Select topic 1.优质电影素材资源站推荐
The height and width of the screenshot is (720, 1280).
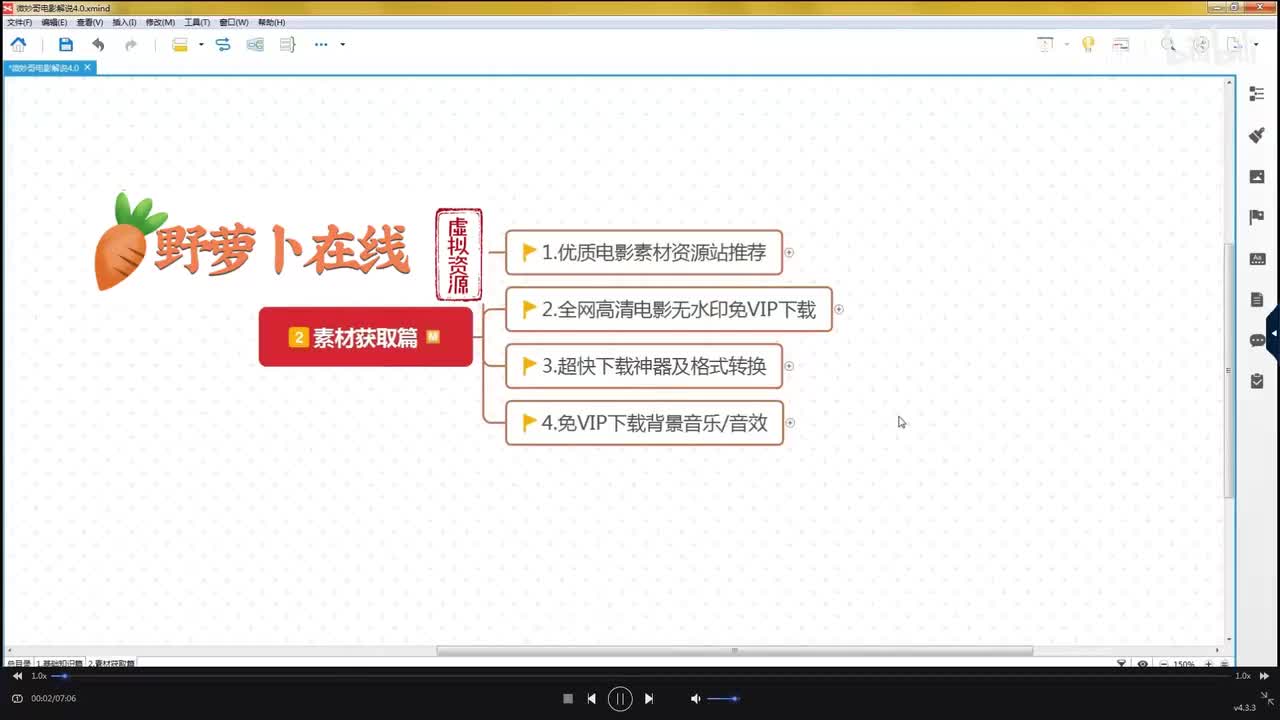[x=644, y=252]
